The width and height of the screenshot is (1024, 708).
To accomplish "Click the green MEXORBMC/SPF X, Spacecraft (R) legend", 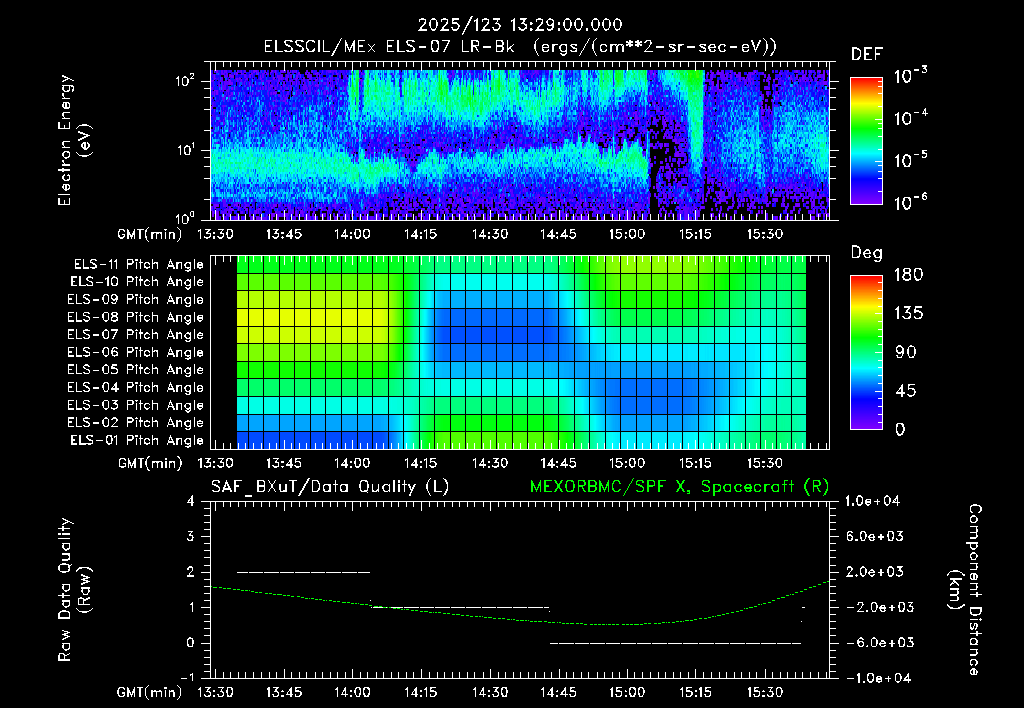I will (679, 487).
